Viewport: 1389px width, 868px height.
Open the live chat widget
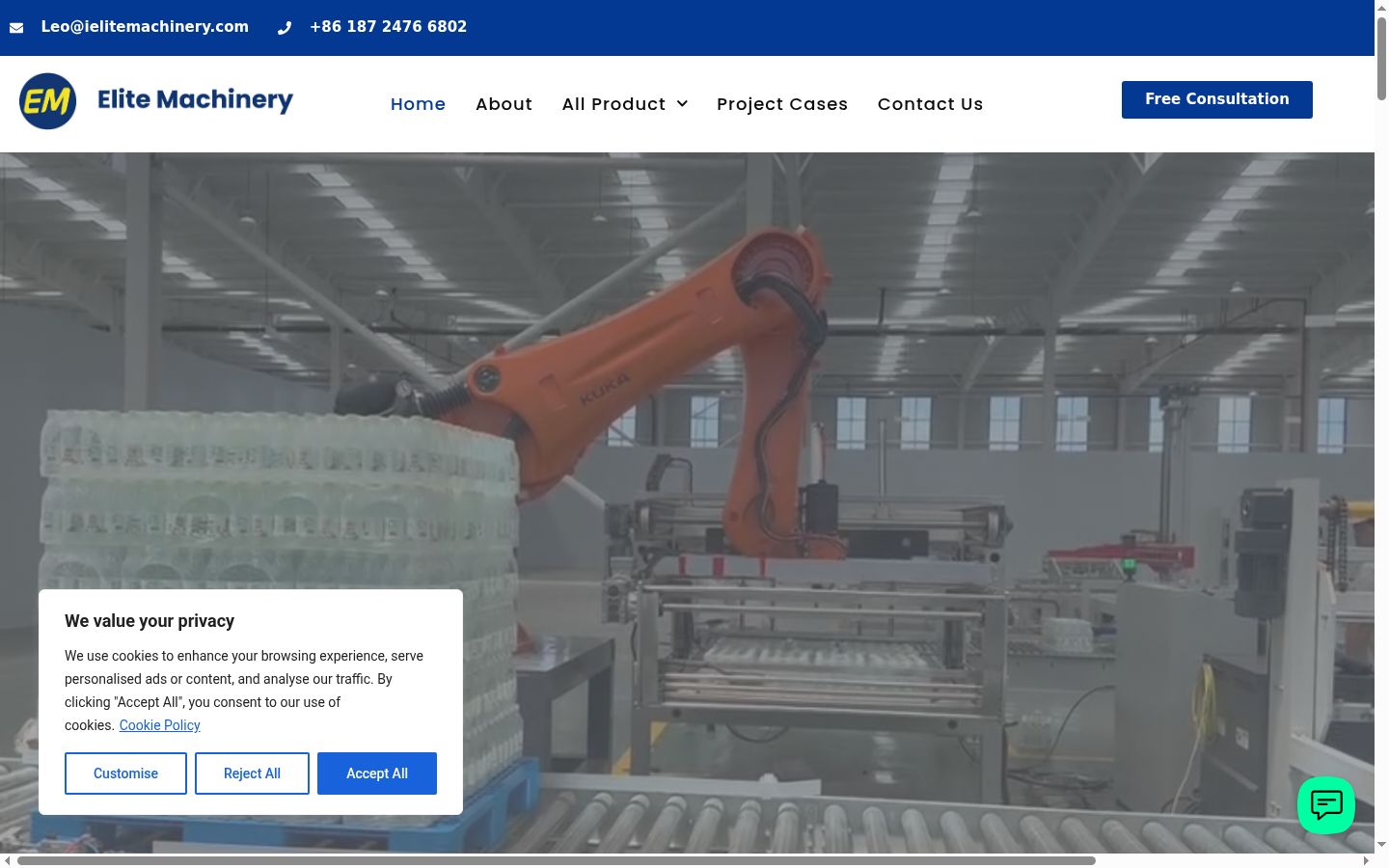(x=1326, y=805)
